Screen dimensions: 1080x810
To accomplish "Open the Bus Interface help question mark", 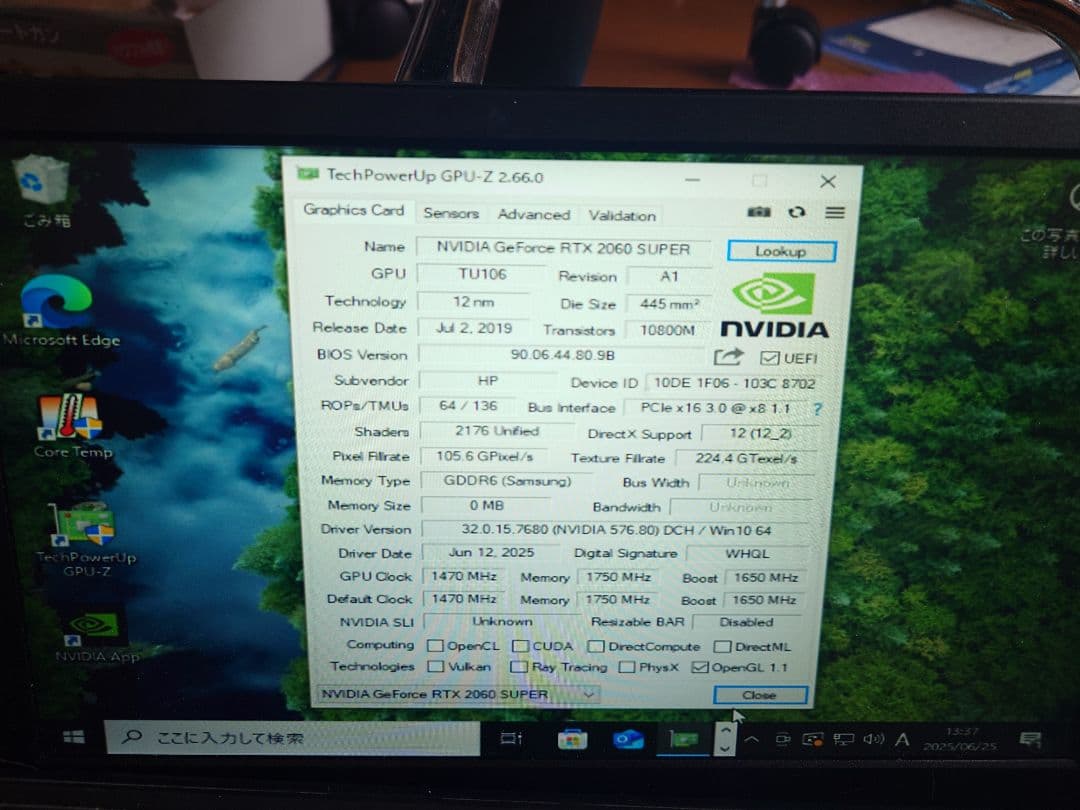I will click(818, 408).
